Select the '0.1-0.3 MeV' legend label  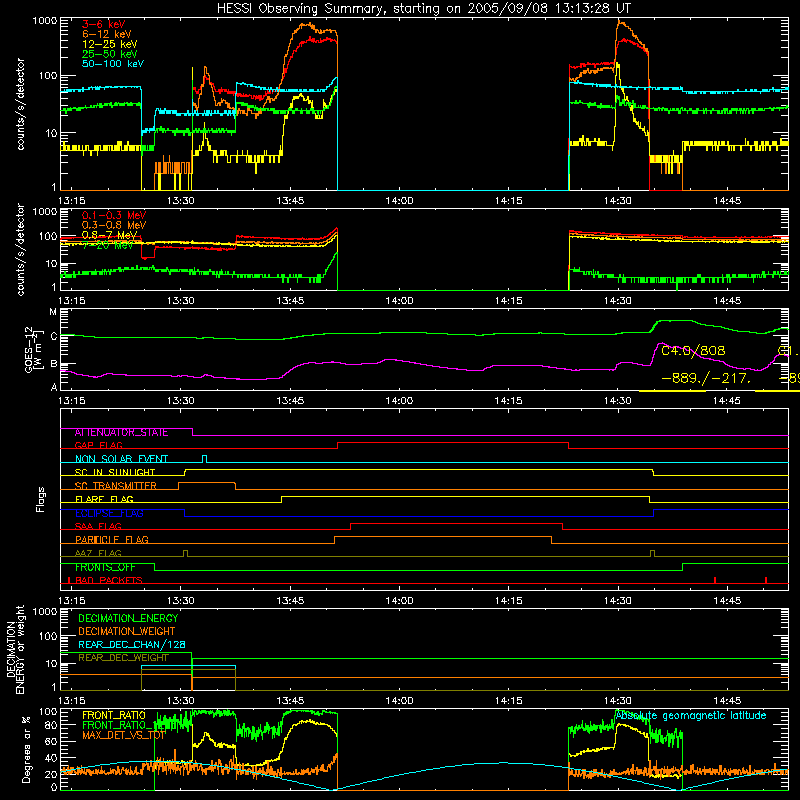(114, 215)
